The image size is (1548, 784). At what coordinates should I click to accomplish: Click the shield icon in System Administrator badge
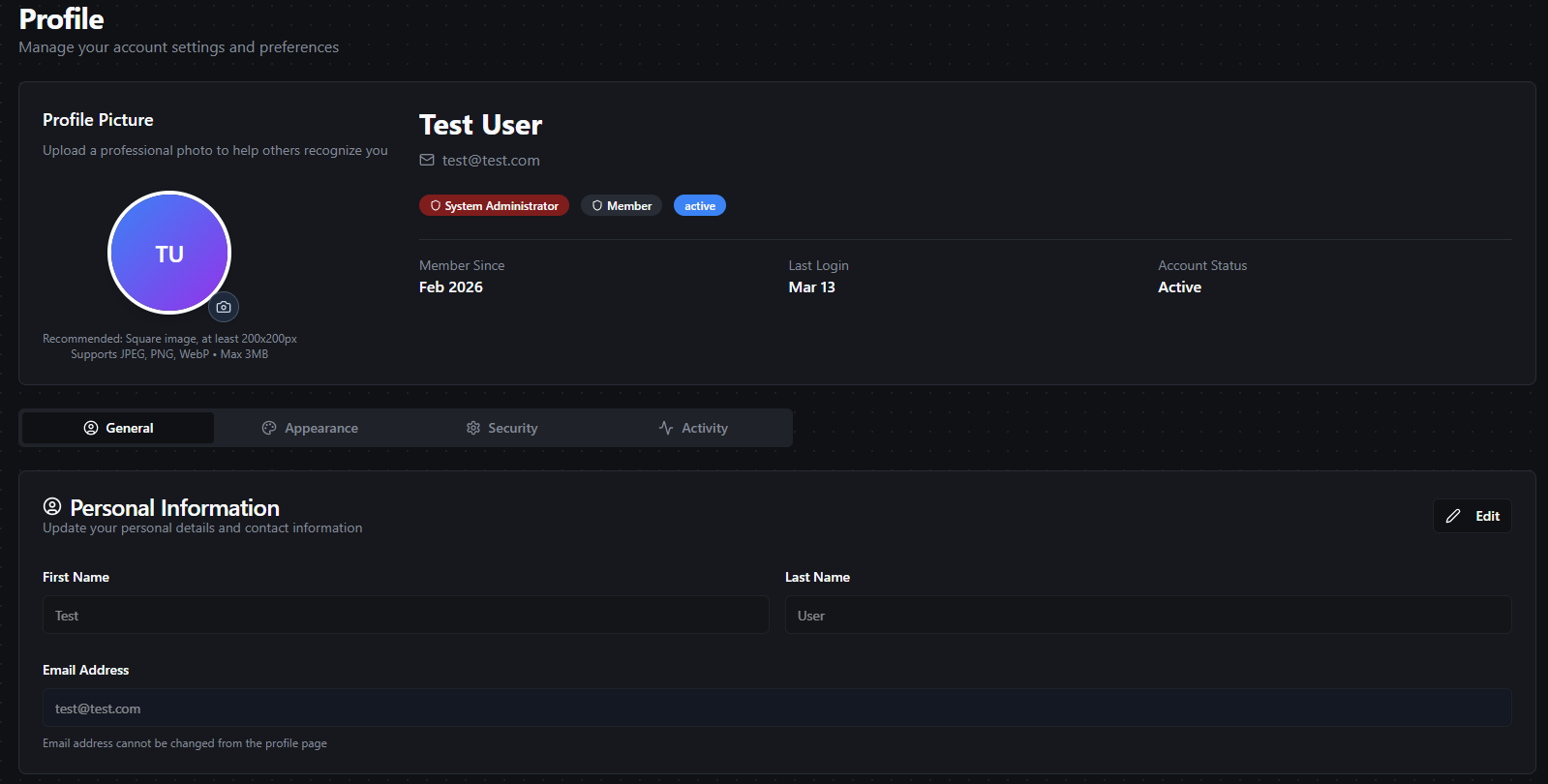[436, 206]
